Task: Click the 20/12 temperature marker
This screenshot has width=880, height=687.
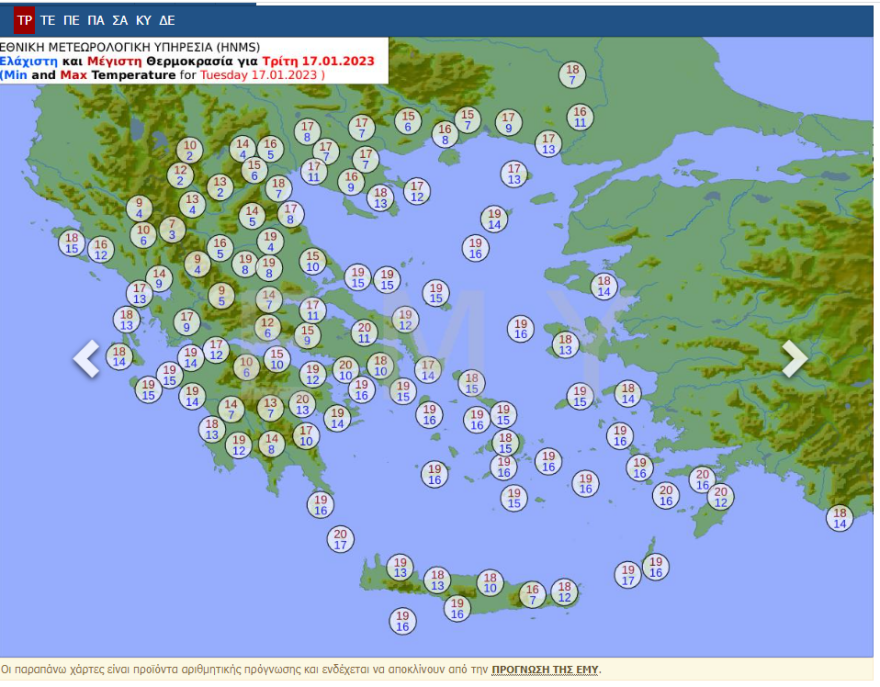Action: [x=719, y=497]
